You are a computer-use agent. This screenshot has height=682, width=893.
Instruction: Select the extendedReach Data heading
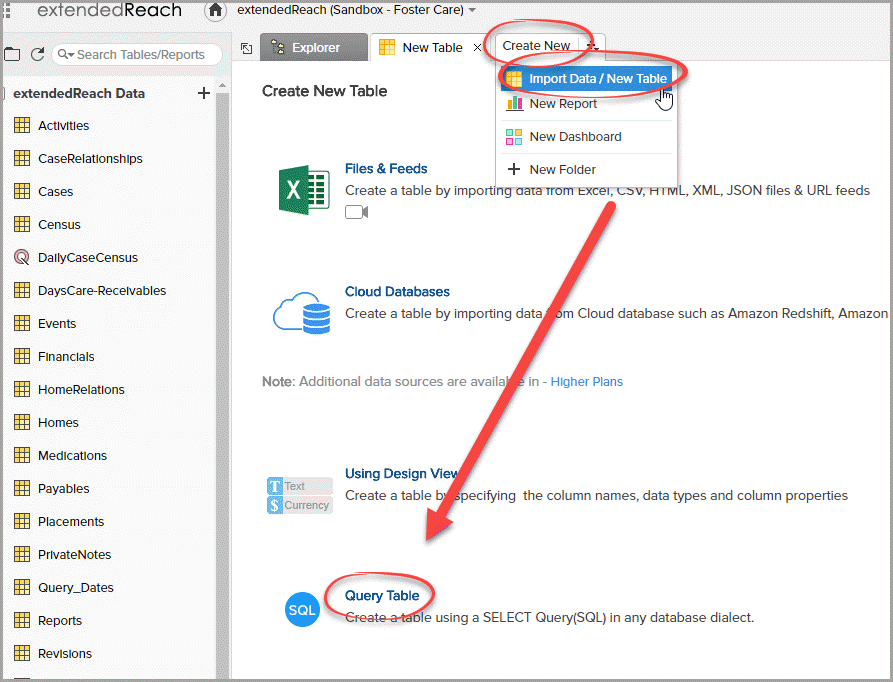(79, 93)
